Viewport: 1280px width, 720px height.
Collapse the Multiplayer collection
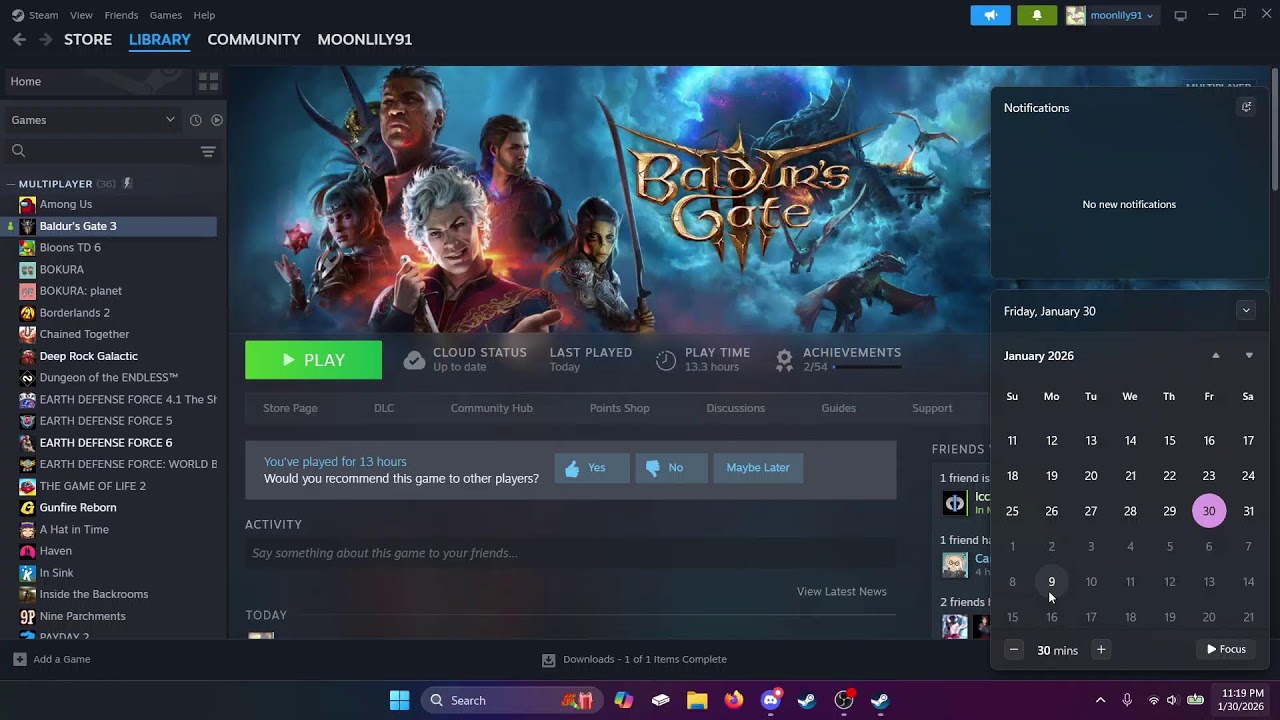[11, 184]
